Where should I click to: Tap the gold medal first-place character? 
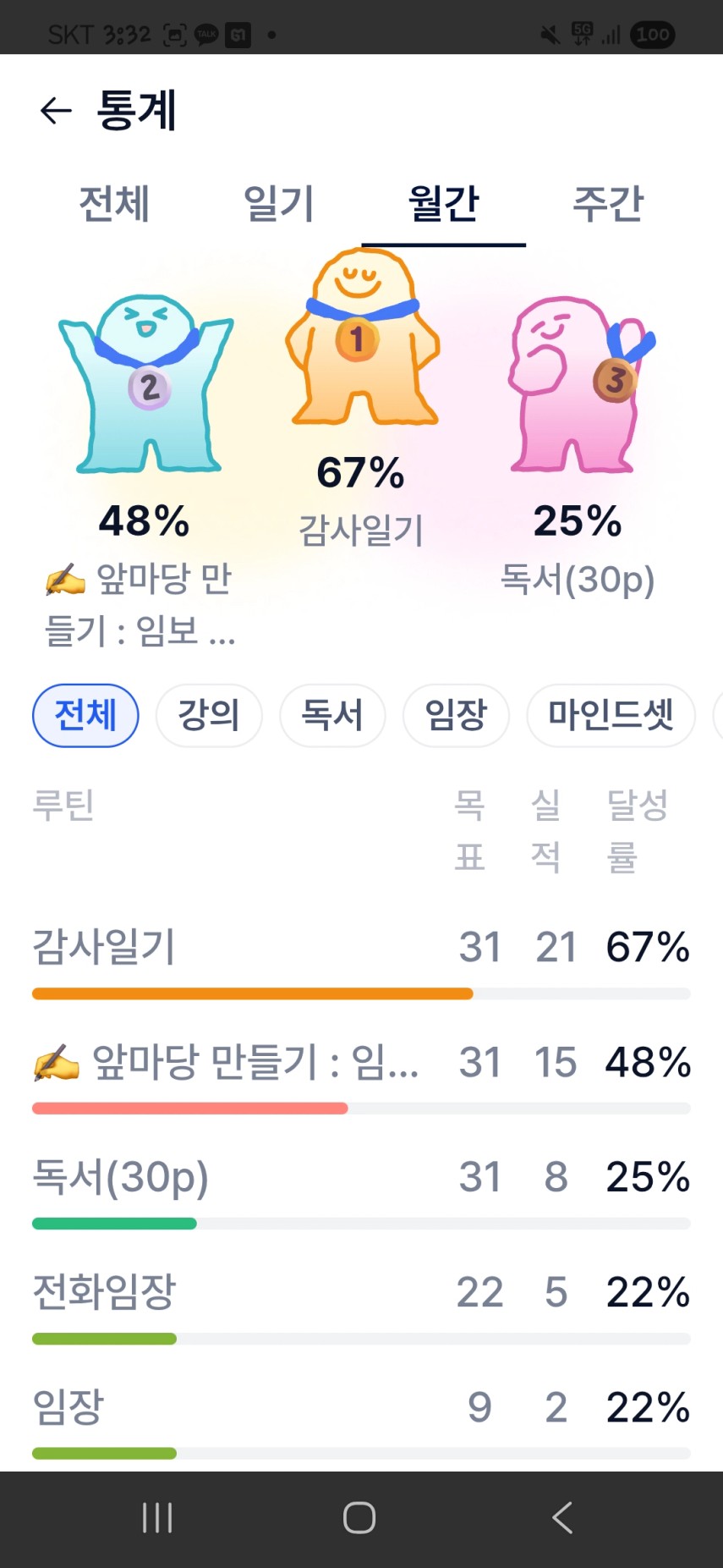362,338
